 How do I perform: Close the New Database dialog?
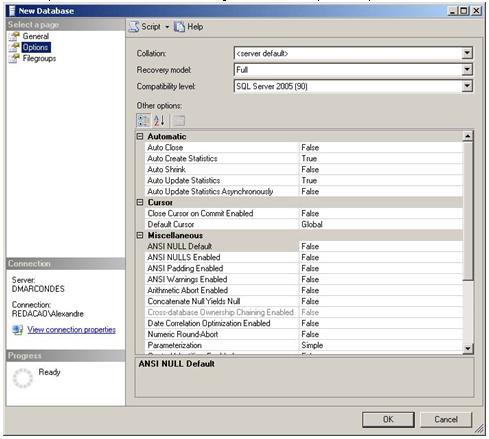coord(477,11)
